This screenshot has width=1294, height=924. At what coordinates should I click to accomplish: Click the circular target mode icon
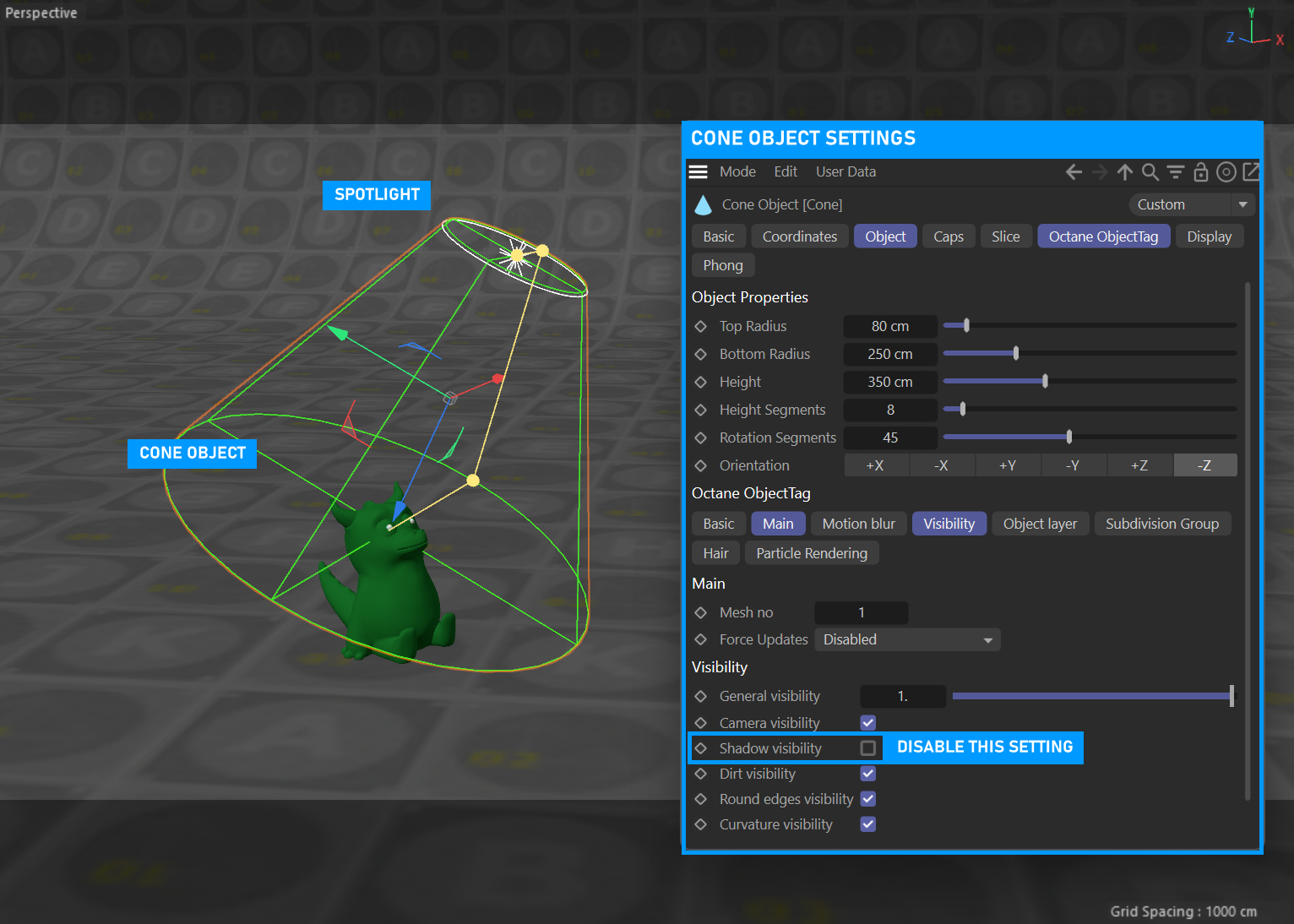[1226, 172]
